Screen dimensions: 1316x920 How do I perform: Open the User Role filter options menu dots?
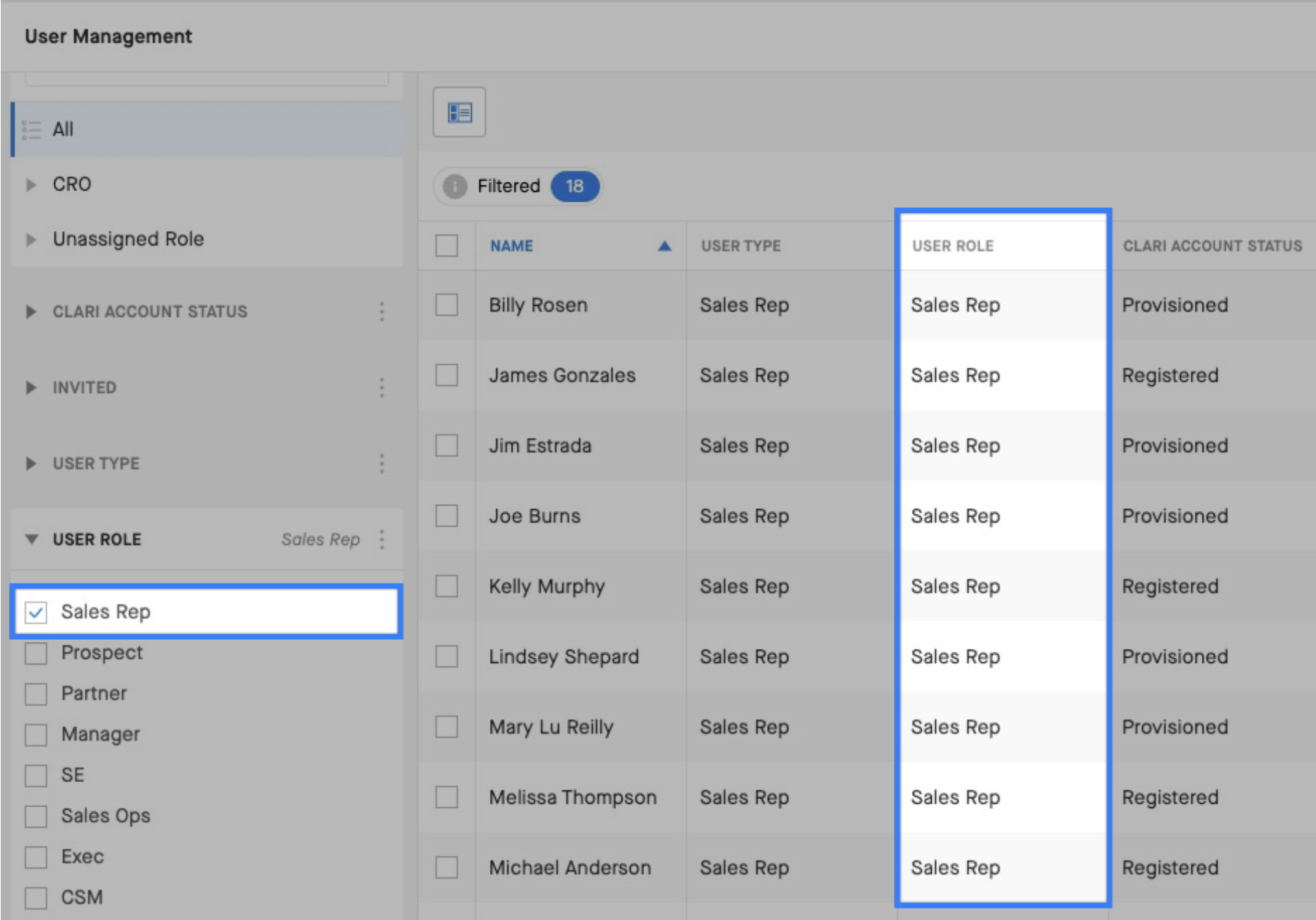tap(381, 539)
